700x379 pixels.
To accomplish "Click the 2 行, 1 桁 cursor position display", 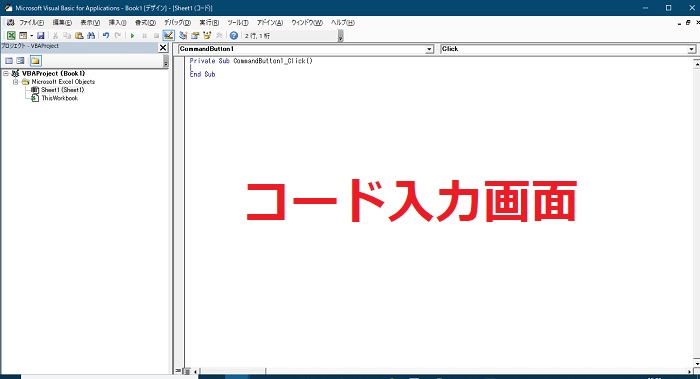I will 257,36.
